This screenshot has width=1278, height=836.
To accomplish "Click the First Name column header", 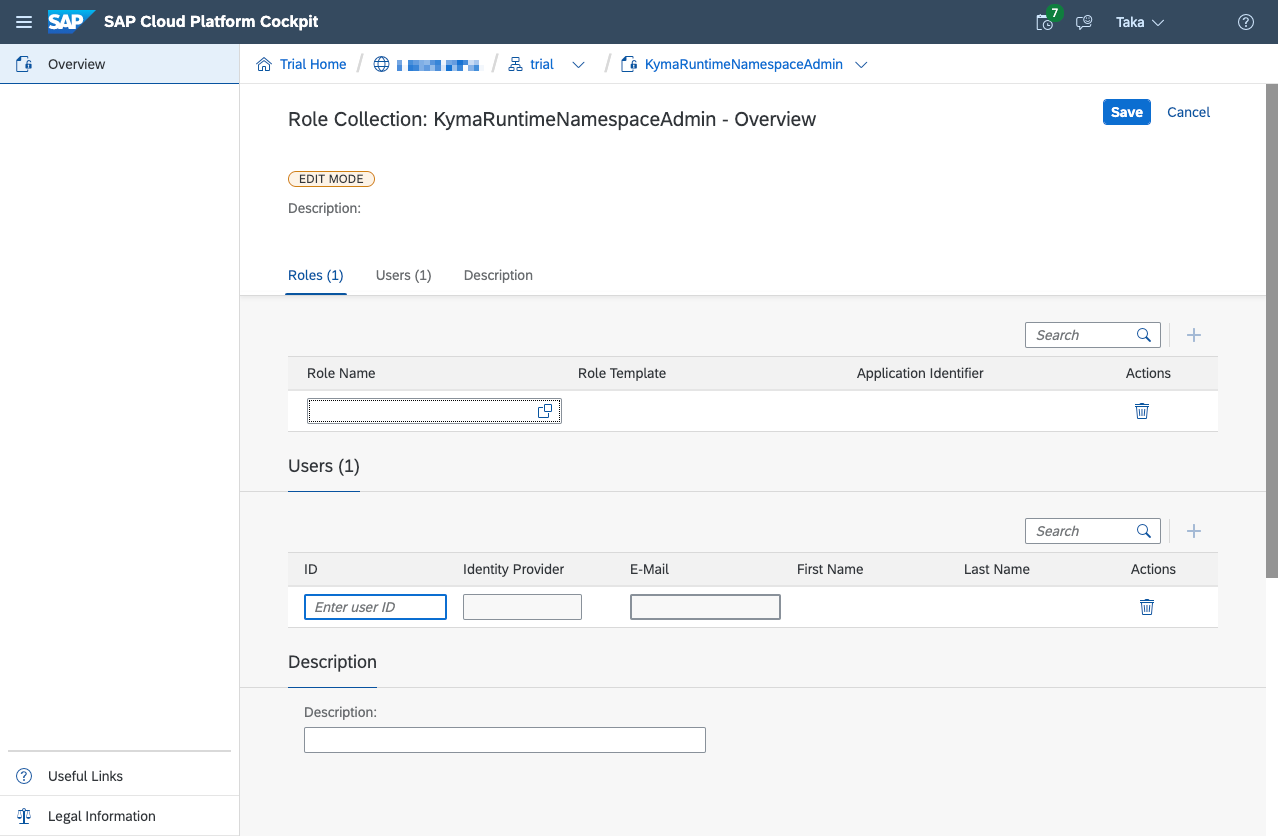I will click(x=830, y=569).
